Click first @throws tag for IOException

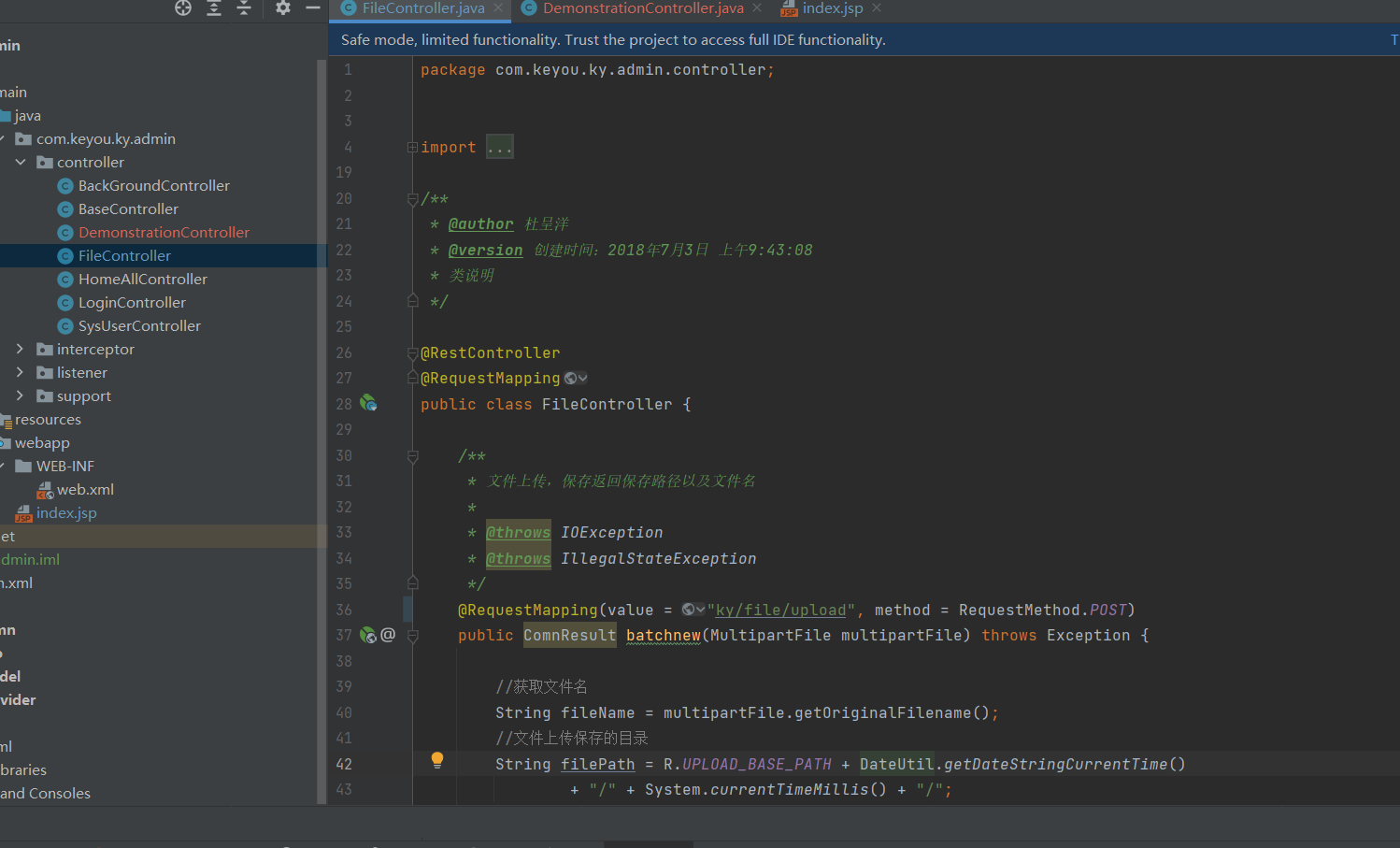(x=518, y=532)
